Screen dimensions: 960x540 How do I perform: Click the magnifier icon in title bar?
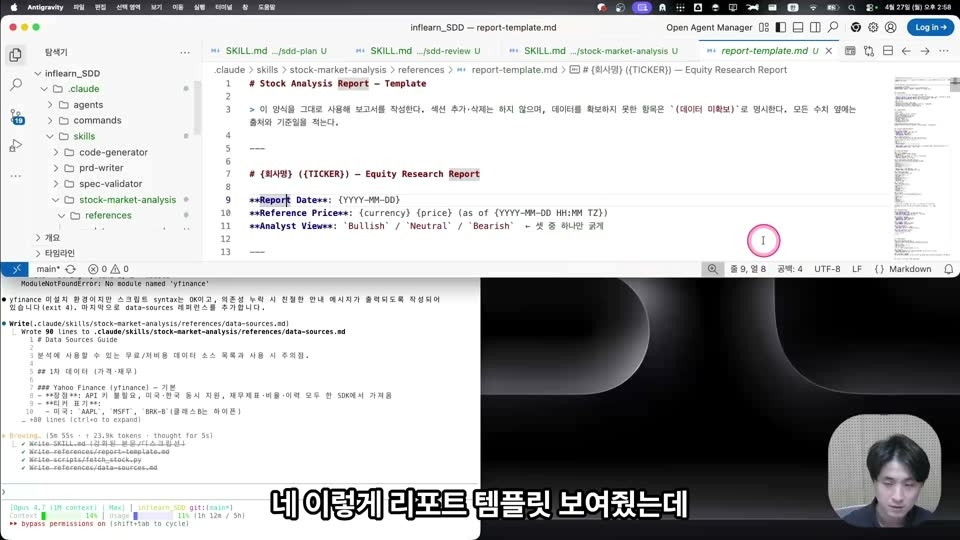pos(833,28)
